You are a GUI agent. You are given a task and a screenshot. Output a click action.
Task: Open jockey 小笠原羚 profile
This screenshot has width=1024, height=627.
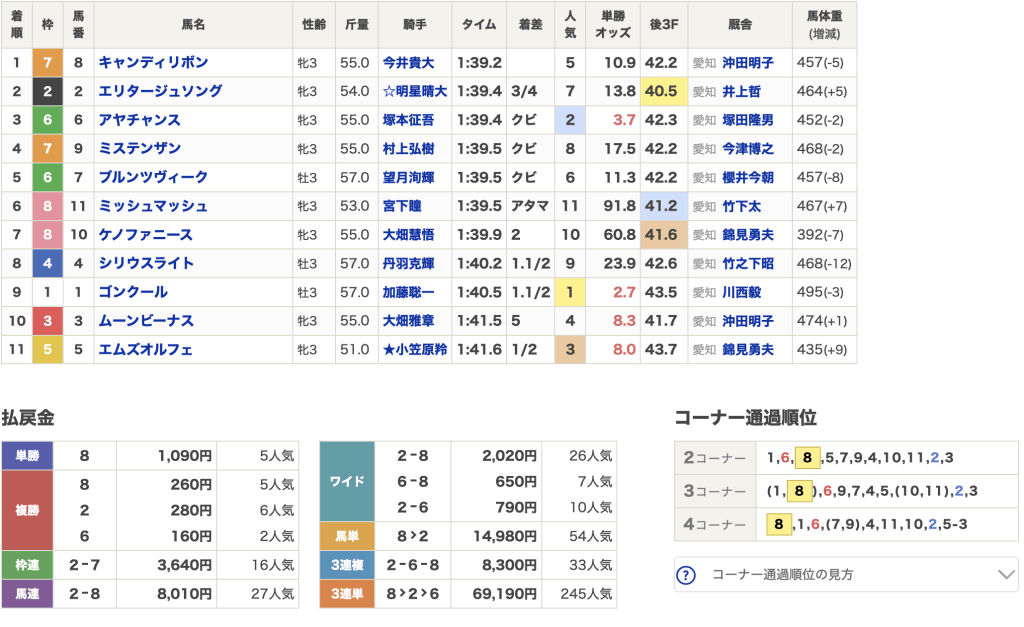[x=415, y=350]
